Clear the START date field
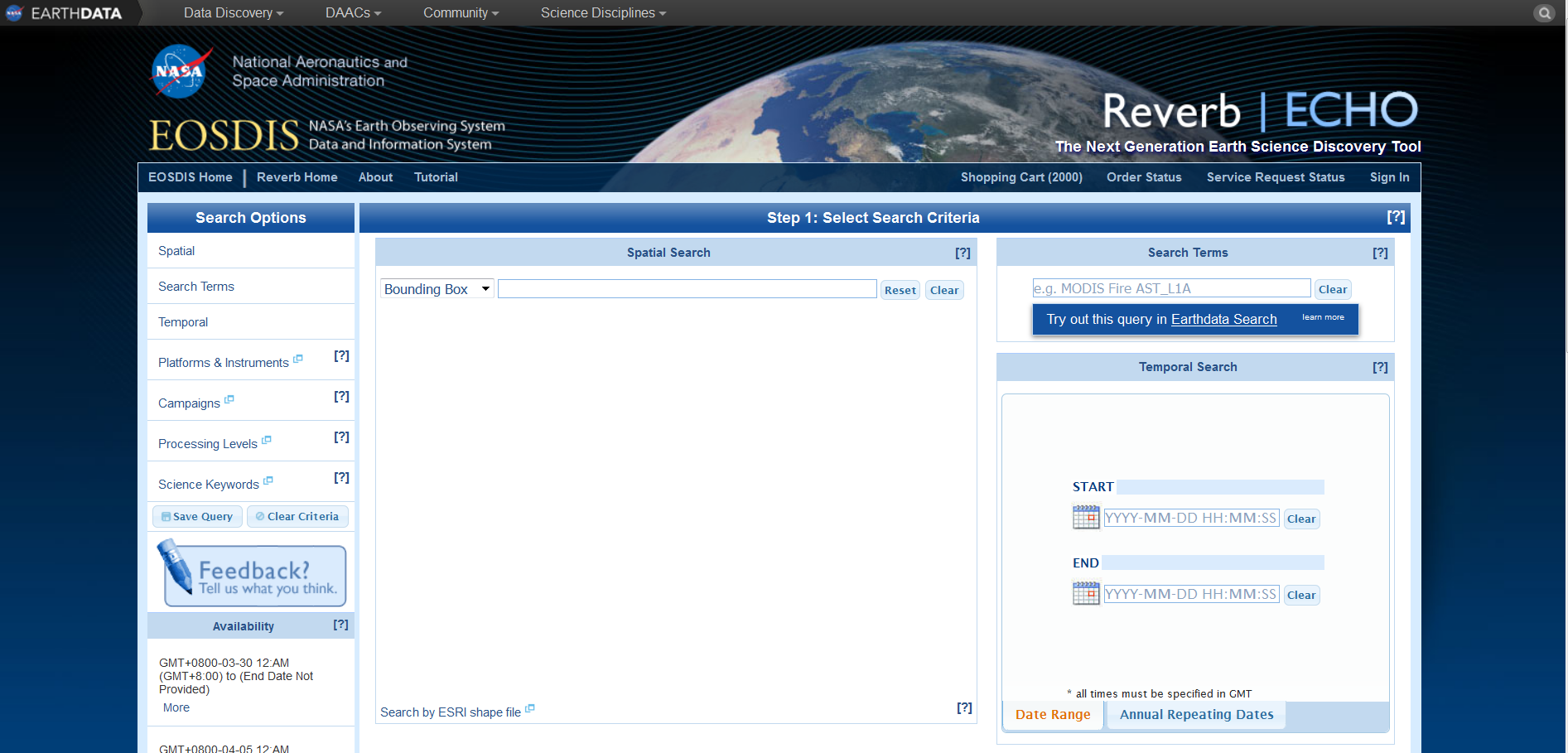The height and width of the screenshot is (753, 1568). click(x=1301, y=519)
